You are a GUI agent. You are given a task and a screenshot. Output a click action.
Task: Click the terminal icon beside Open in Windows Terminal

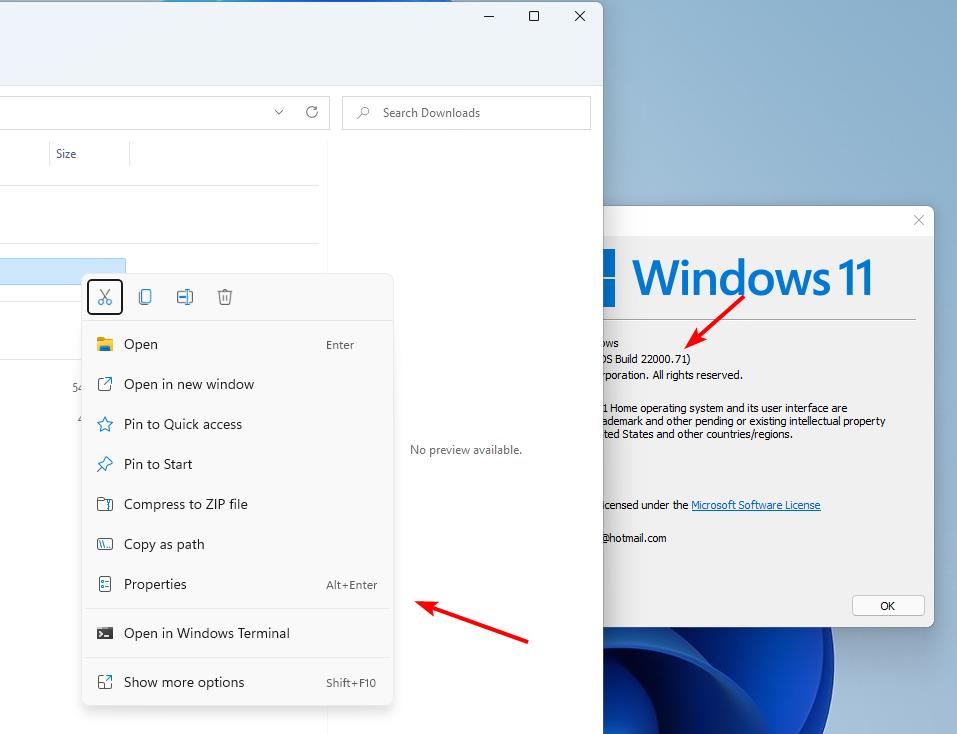(105, 633)
